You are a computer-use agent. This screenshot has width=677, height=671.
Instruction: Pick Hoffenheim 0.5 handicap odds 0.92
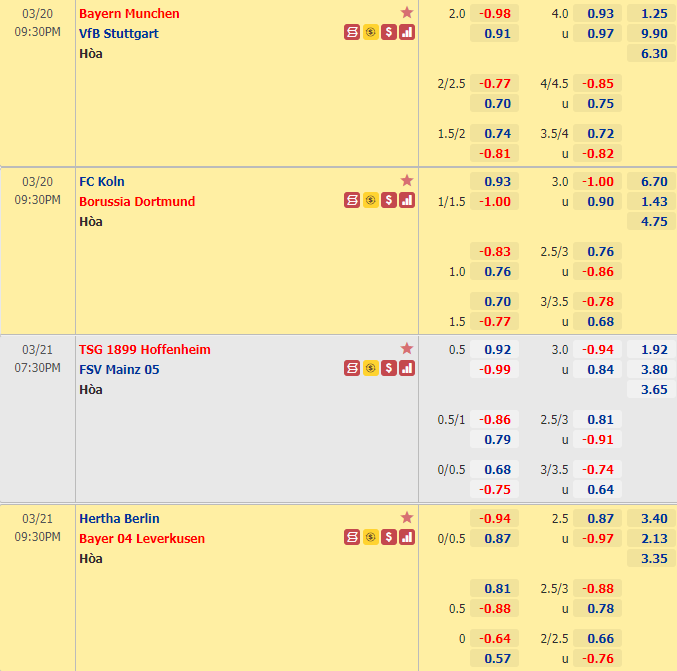point(494,349)
